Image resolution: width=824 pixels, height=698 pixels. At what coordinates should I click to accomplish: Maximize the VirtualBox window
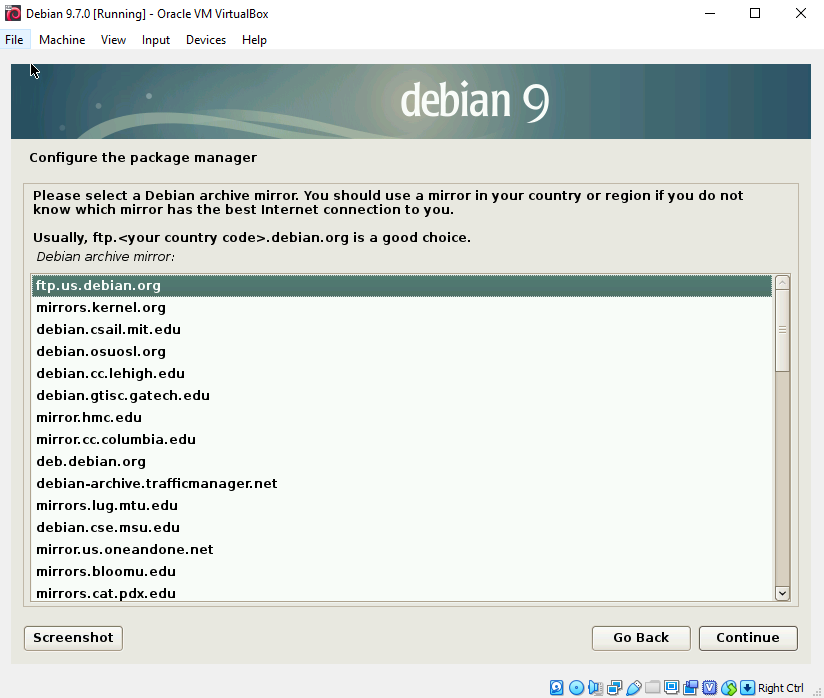(x=755, y=13)
